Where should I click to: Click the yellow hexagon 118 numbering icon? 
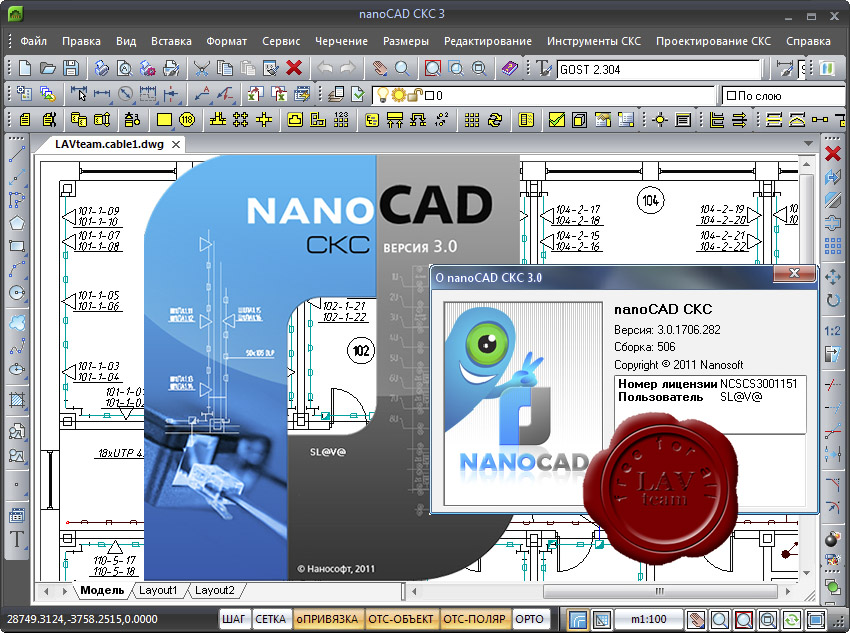click(x=187, y=119)
